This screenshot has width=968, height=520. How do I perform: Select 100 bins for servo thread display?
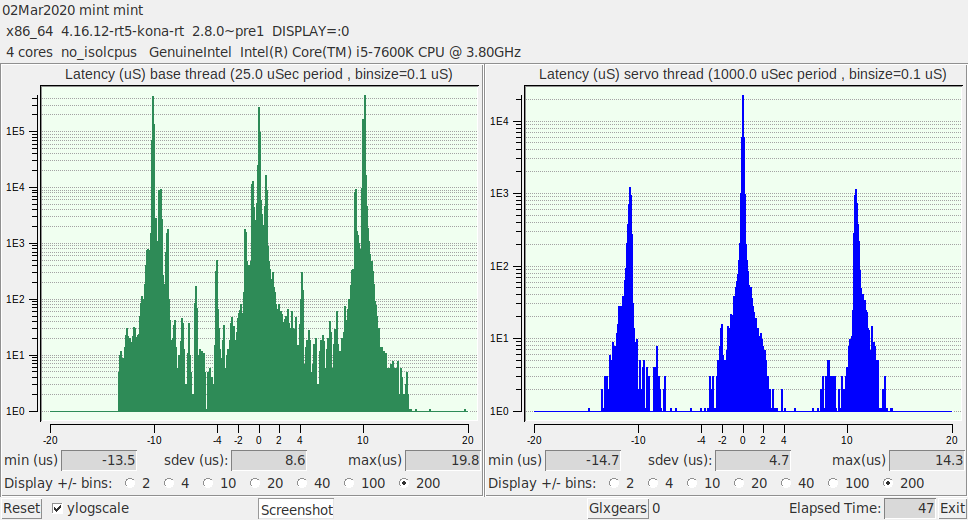(833, 483)
